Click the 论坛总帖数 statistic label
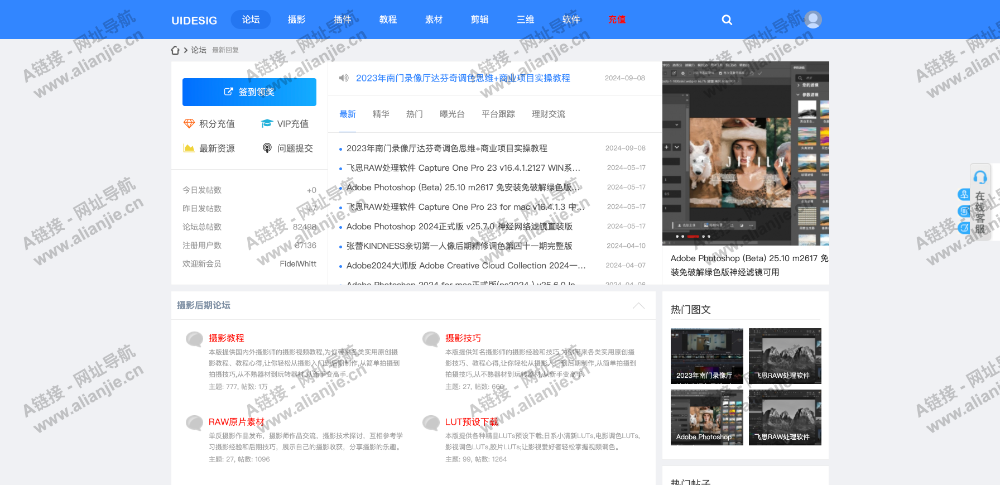This screenshot has width=1000, height=485. (202, 227)
